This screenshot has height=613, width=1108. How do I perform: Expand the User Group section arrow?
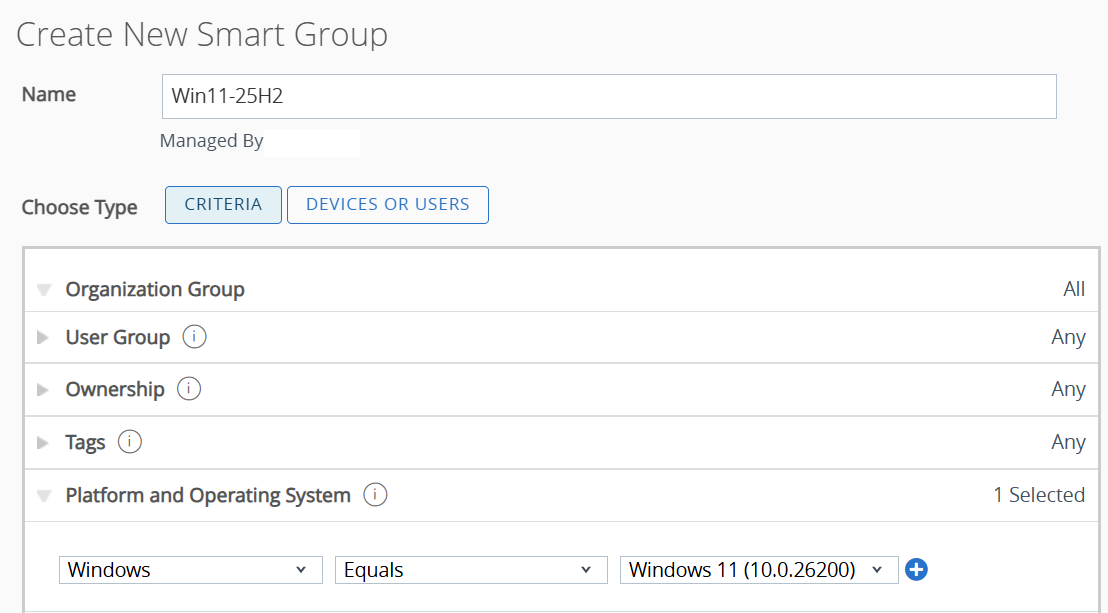(43, 338)
